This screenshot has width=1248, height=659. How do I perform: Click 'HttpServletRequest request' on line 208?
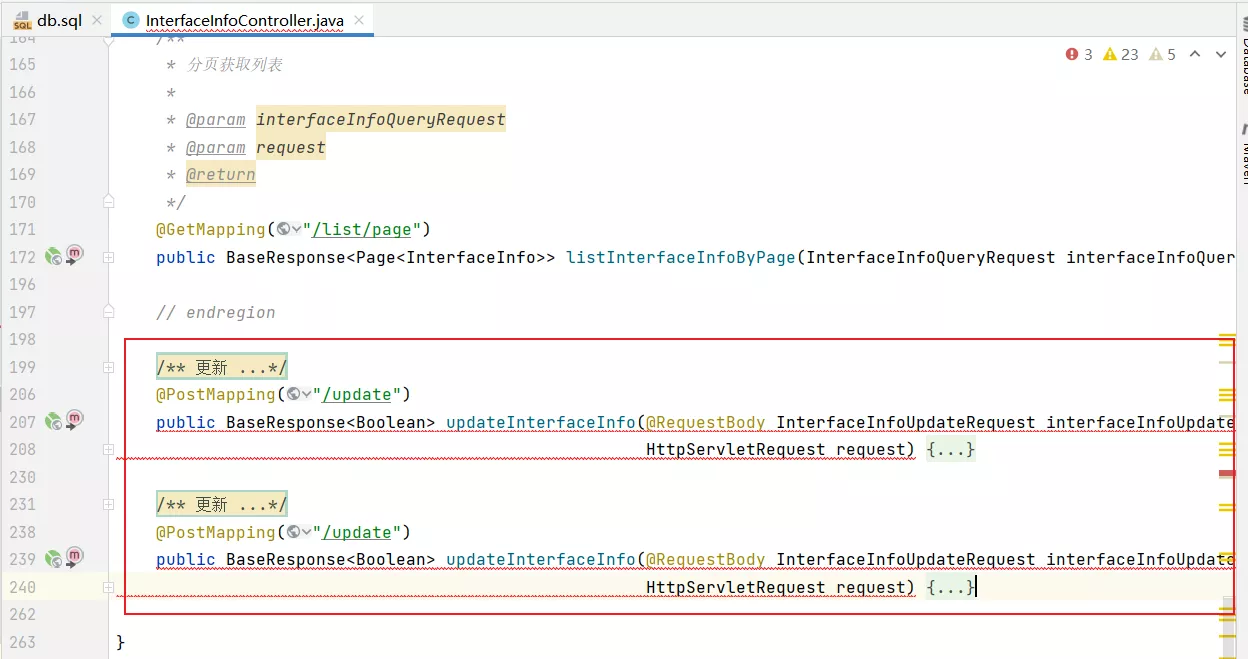click(x=780, y=450)
